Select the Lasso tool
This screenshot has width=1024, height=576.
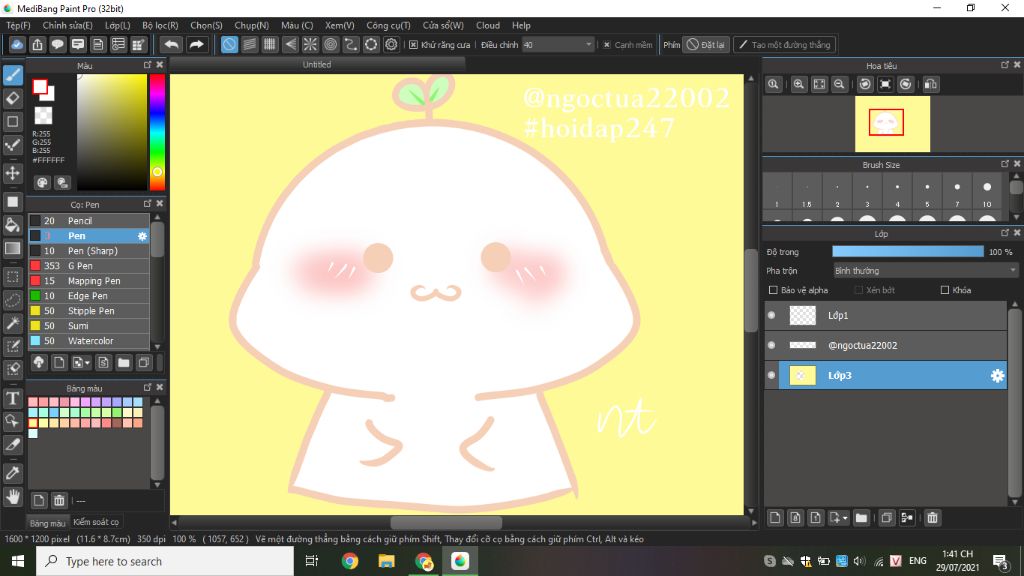tap(12, 300)
